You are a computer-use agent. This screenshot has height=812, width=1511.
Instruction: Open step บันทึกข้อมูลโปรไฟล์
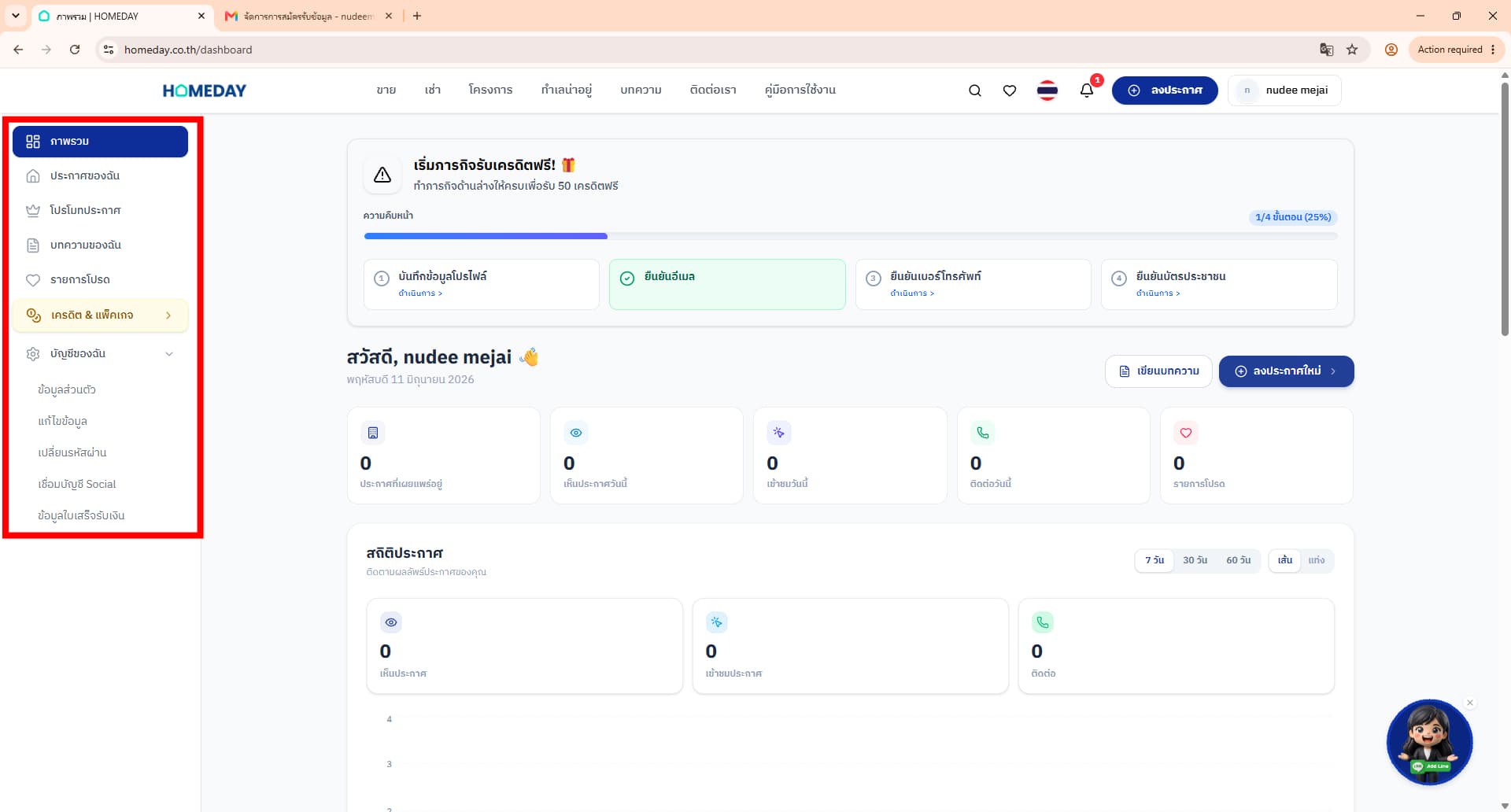(482, 284)
